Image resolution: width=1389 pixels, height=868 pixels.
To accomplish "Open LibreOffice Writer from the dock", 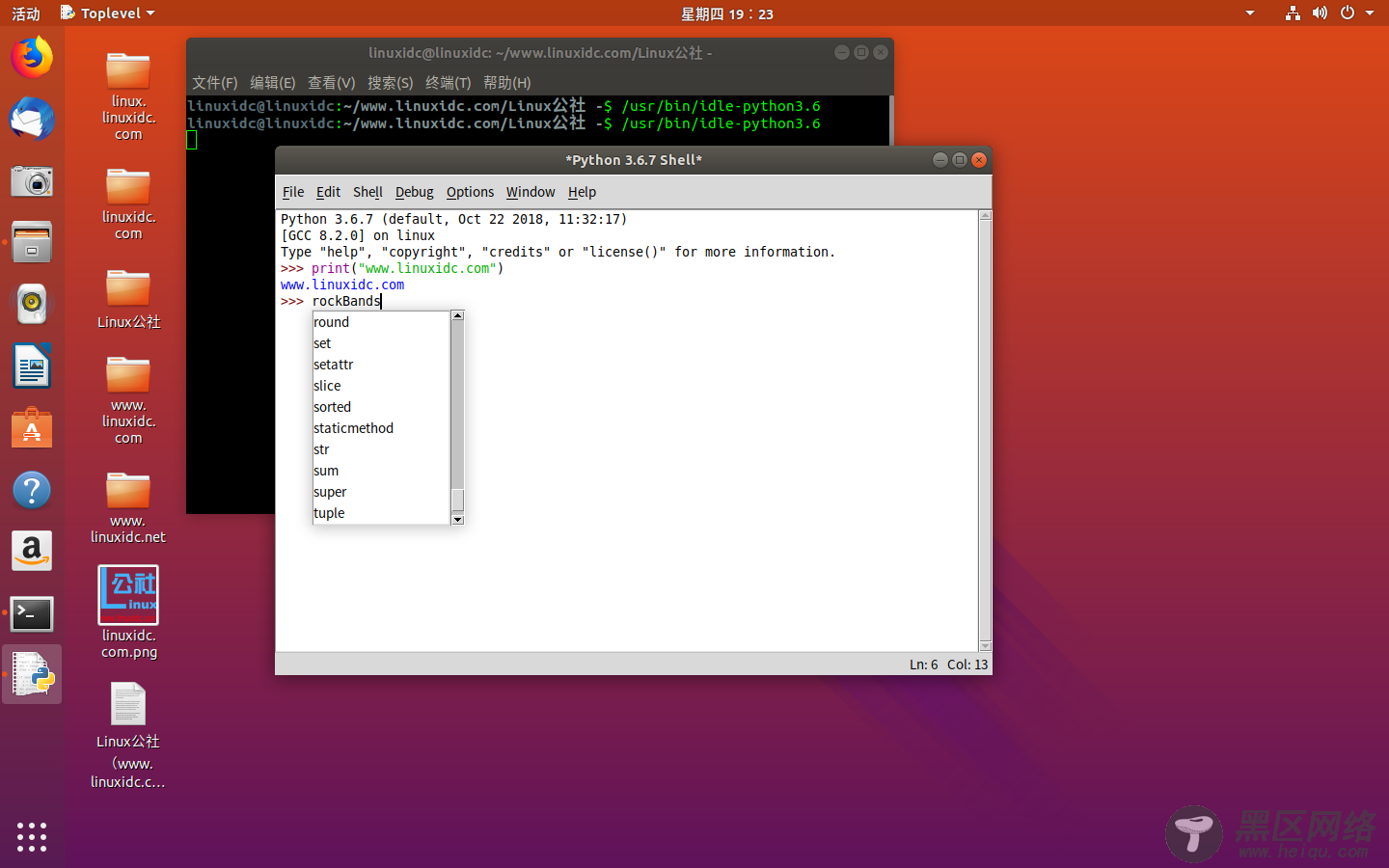I will click(x=32, y=366).
